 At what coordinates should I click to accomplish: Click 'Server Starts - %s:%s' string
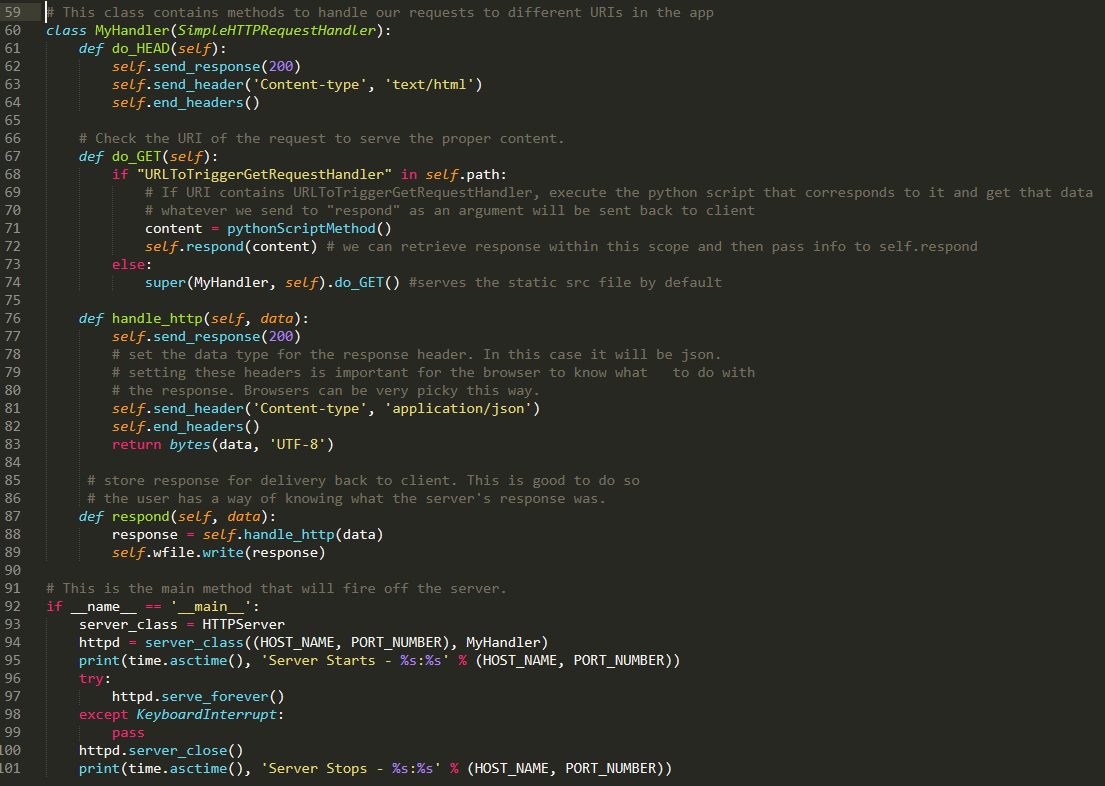[x=354, y=661]
